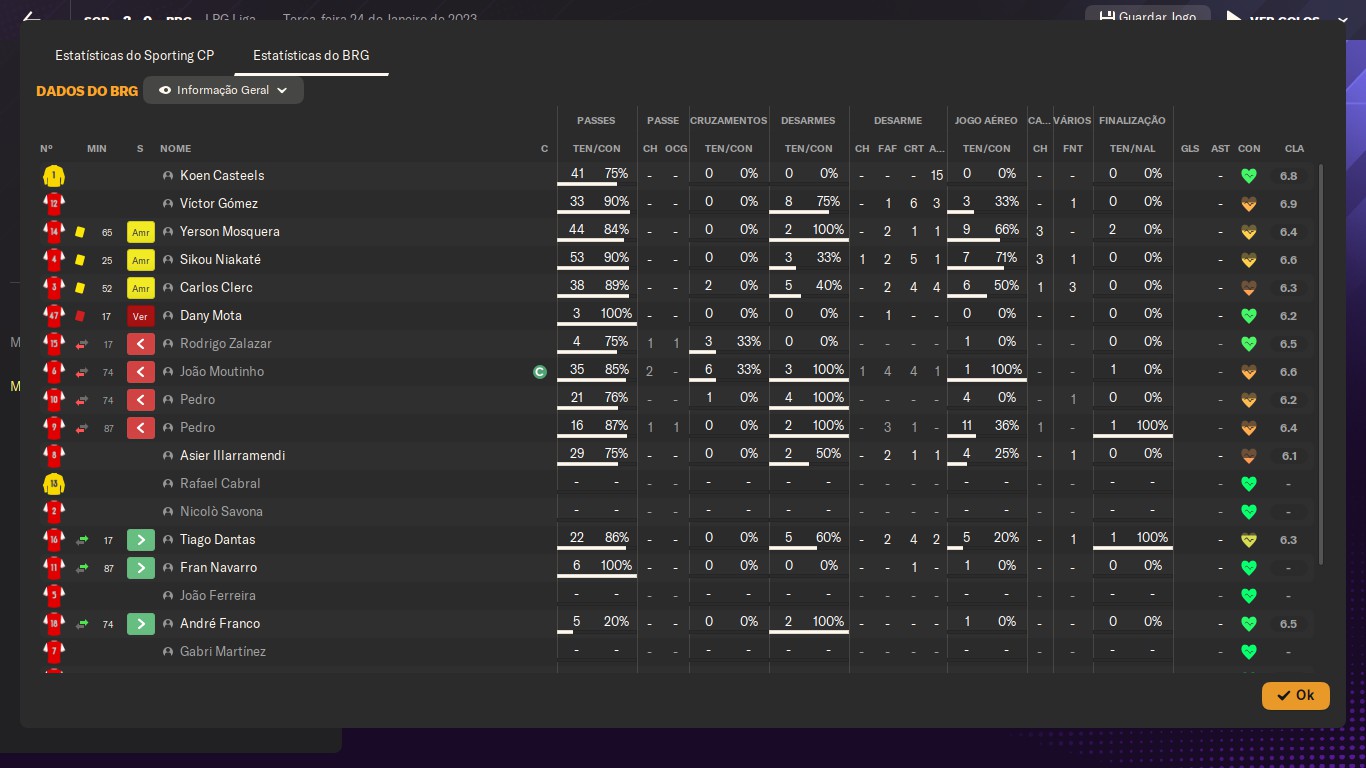This screenshot has width=1366, height=768.
Task: Click André Franco passes 20% value
Action: pos(617,622)
